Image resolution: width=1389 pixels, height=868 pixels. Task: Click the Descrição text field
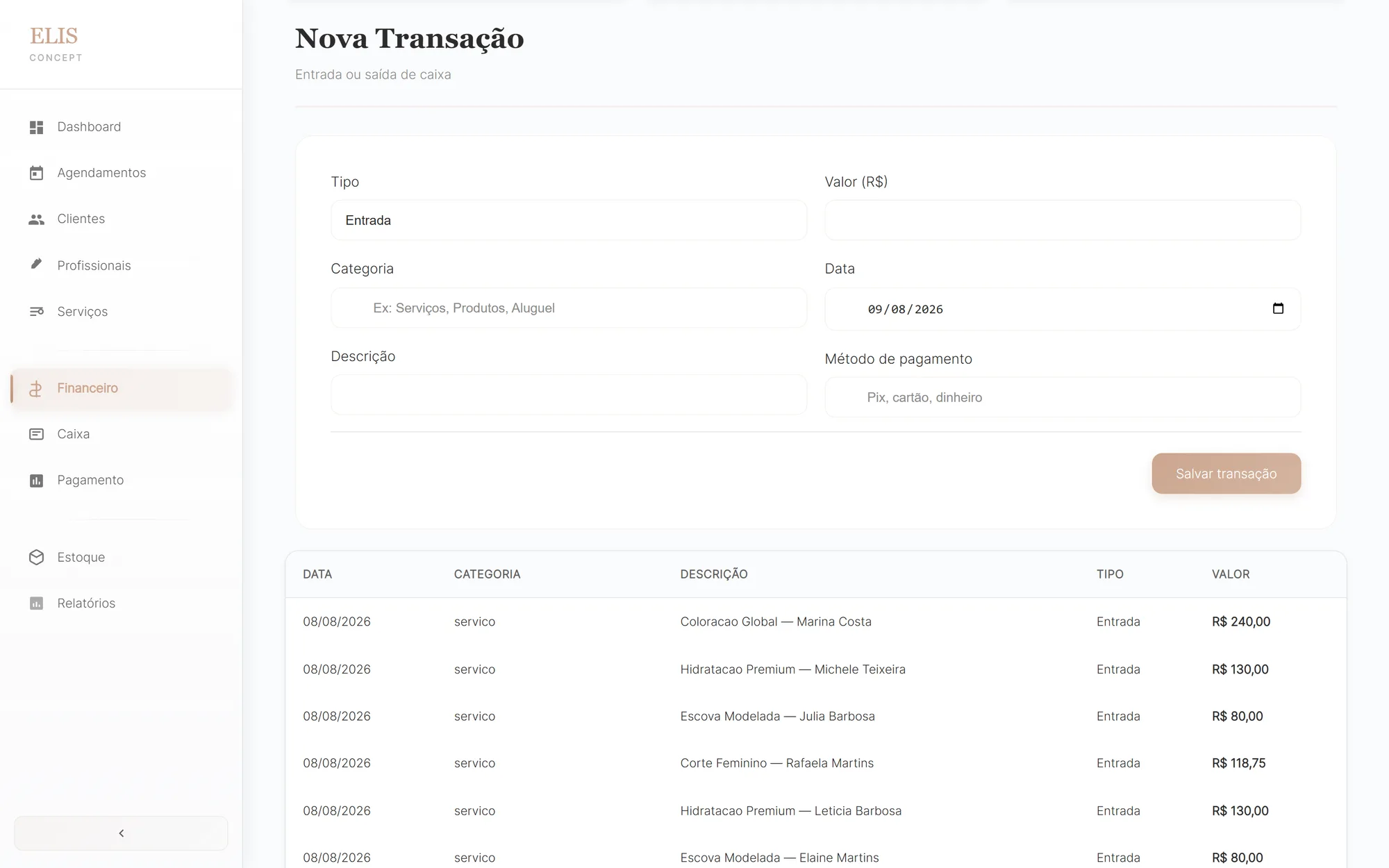[569, 394]
